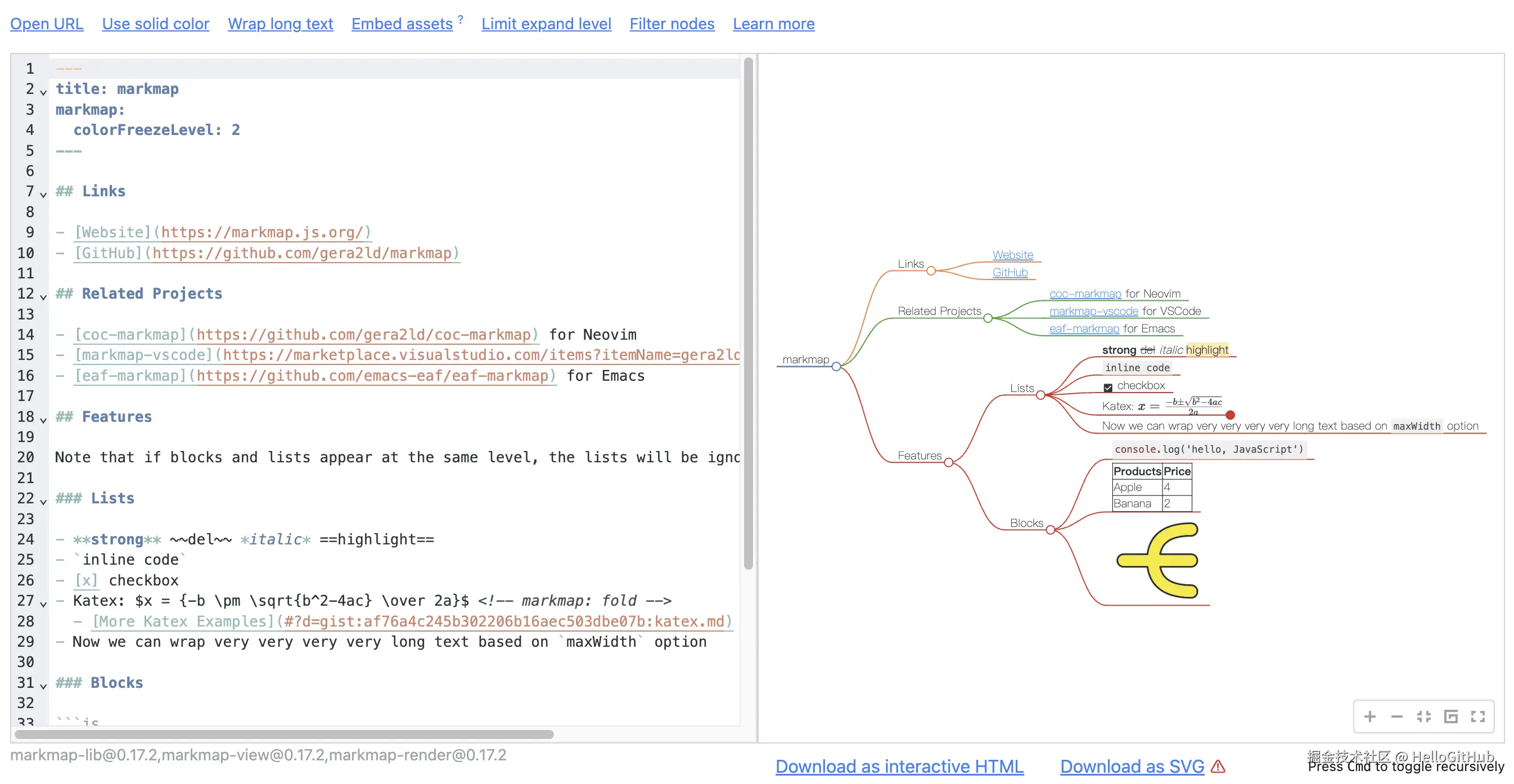Click Download as interactive HTML link
Image resolution: width=1514 pixels, height=784 pixels.
(x=899, y=767)
